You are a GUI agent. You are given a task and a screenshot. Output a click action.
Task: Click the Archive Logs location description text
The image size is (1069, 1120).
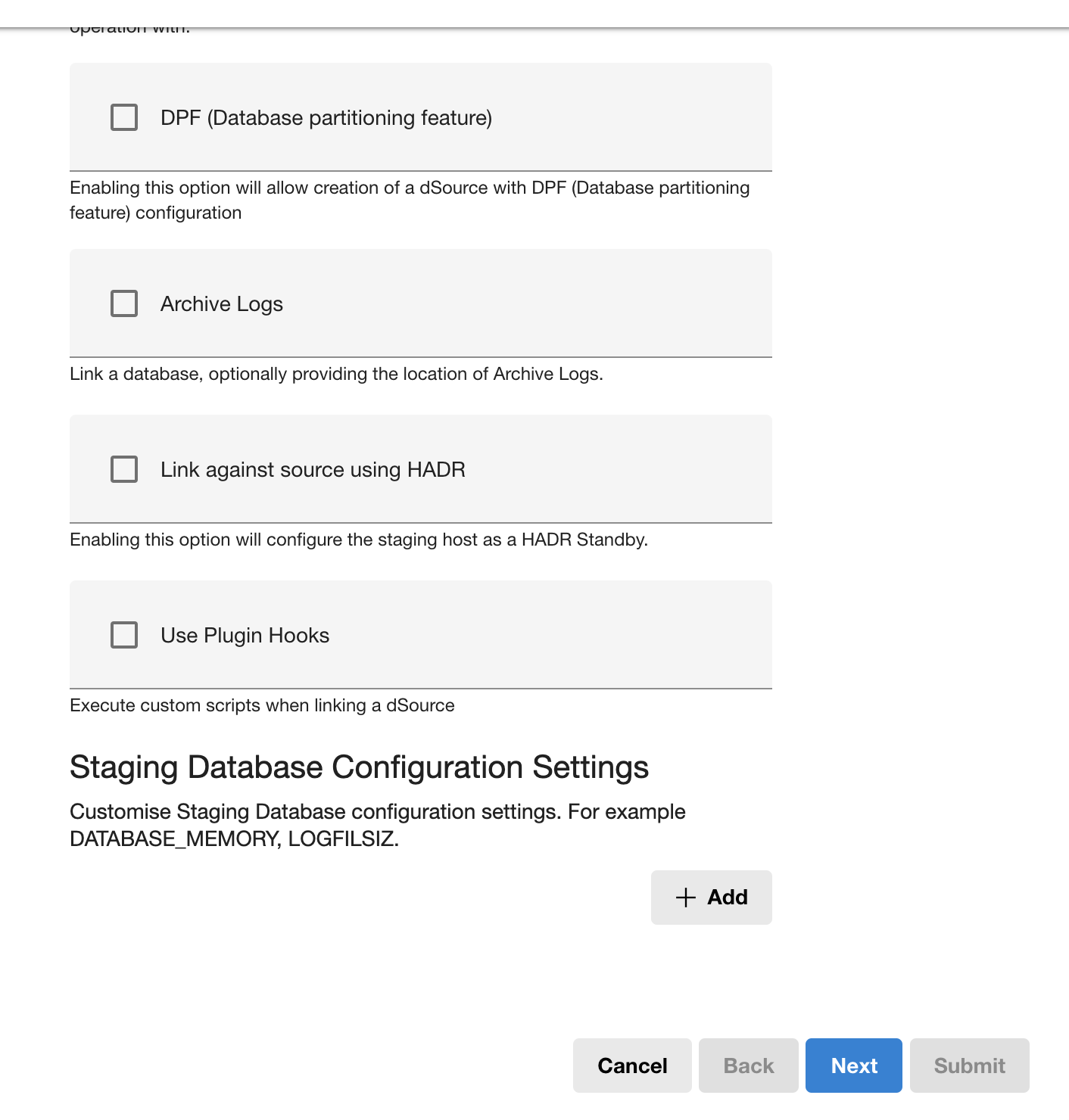click(336, 374)
